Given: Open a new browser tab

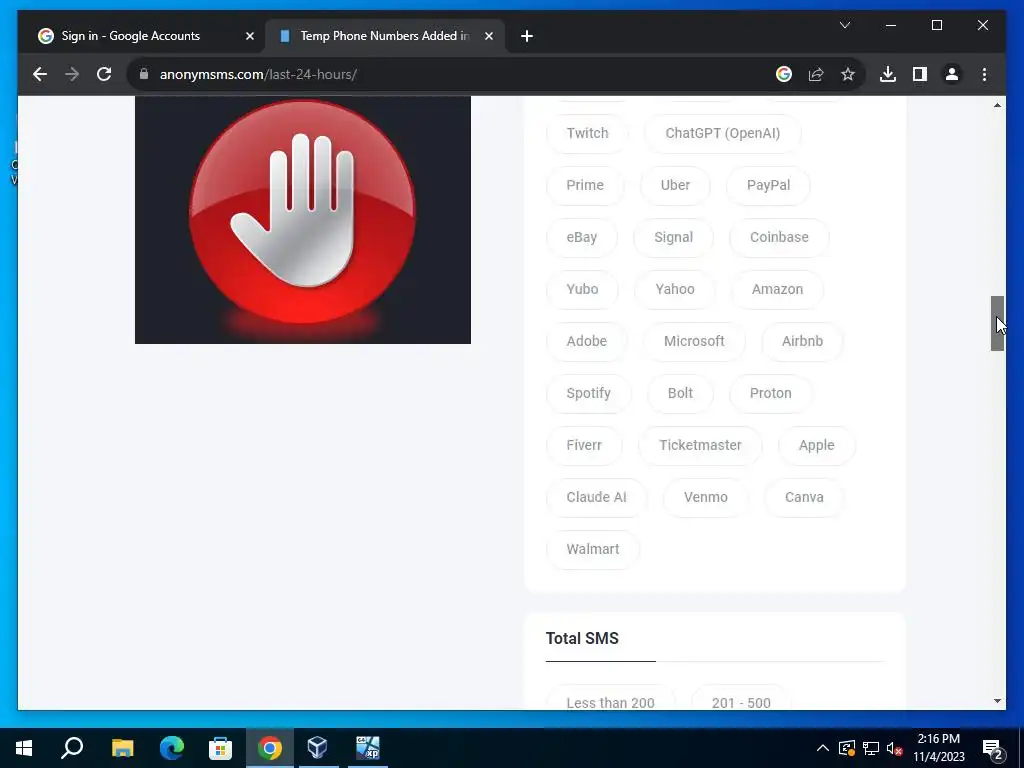Looking at the screenshot, I should (527, 37).
